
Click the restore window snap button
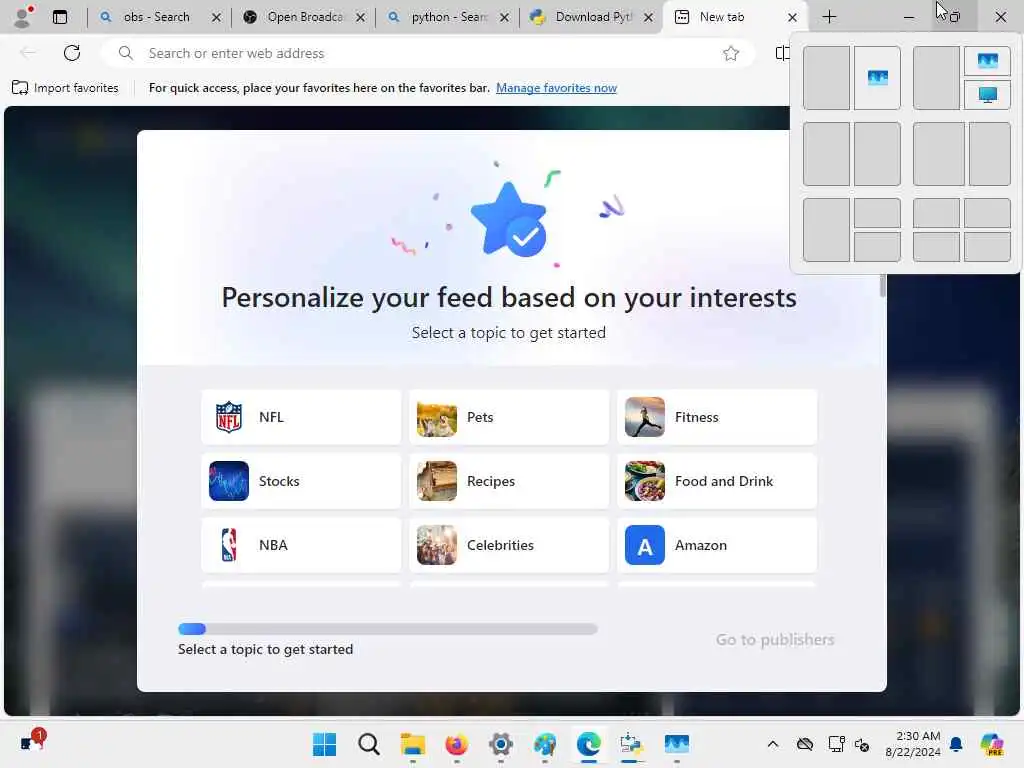(x=954, y=17)
